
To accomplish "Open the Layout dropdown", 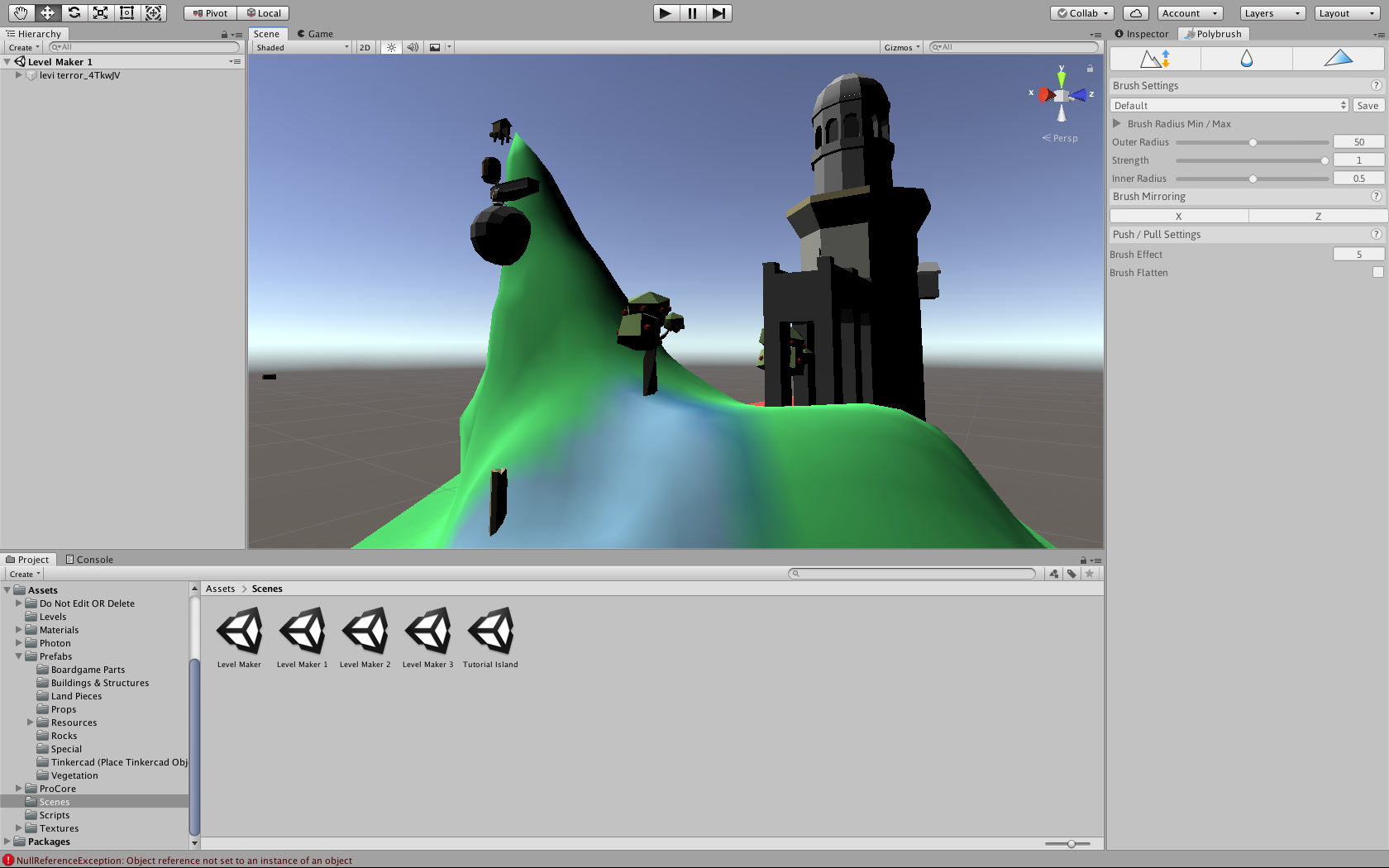I will [x=1347, y=13].
